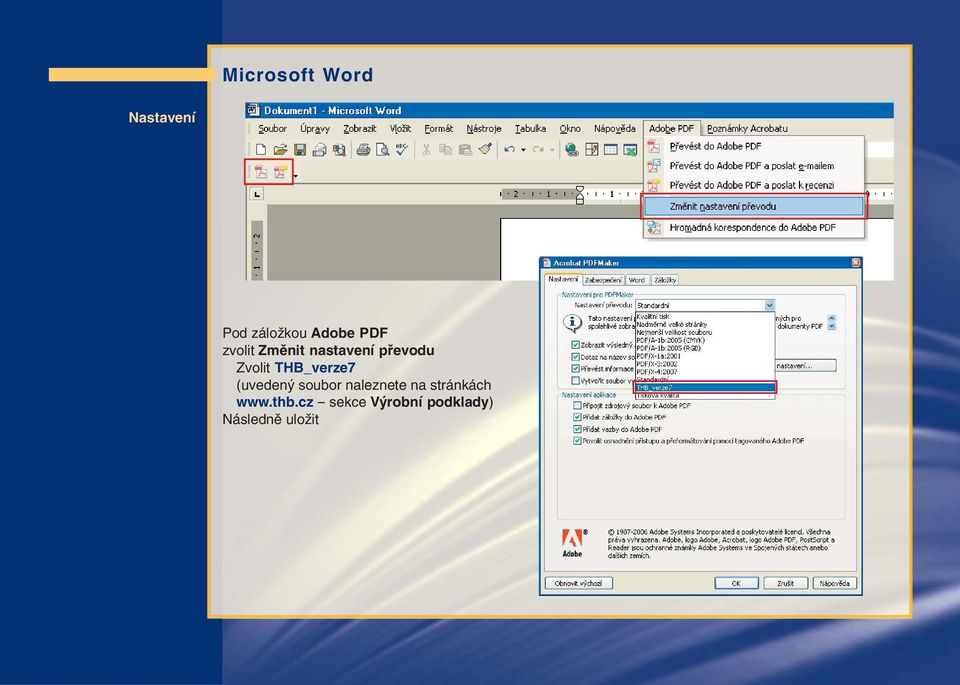Close the Acrobat PDFMaker dialog
960x685 pixels.
tap(856, 263)
